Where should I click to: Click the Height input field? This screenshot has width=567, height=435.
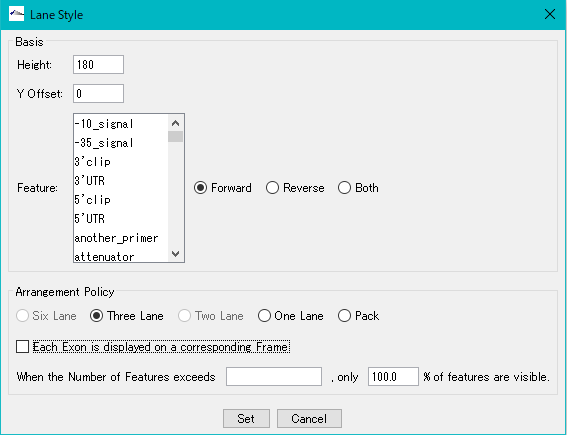click(x=98, y=64)
